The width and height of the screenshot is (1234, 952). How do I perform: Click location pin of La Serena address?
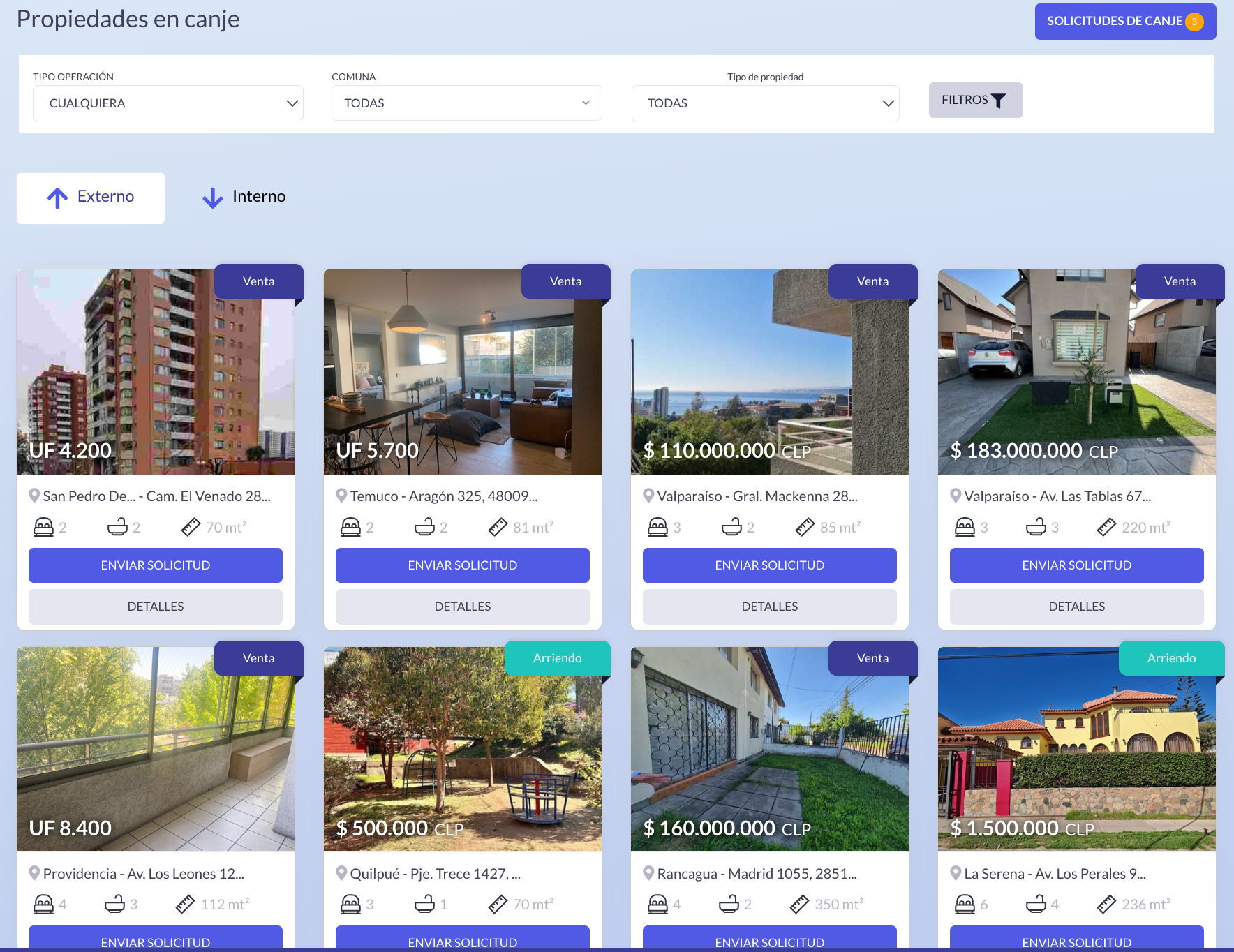coord(956,873)
